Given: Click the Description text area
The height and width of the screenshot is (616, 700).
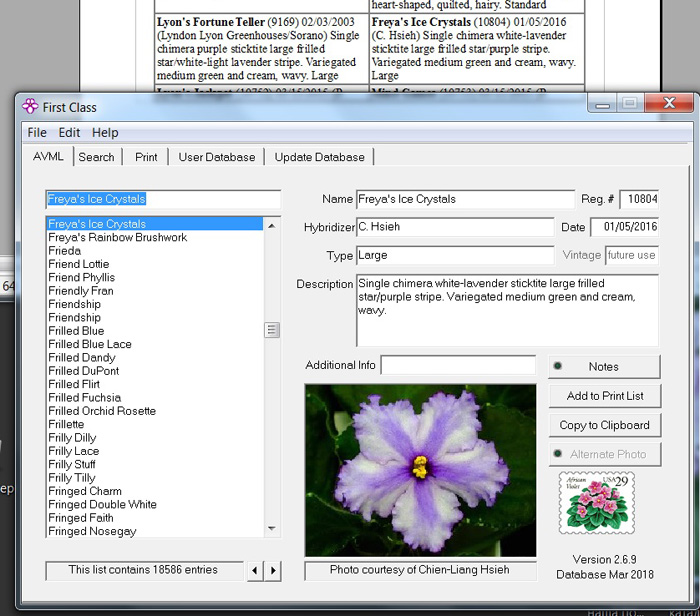Looking at the screenshot, I should (507, 310).
